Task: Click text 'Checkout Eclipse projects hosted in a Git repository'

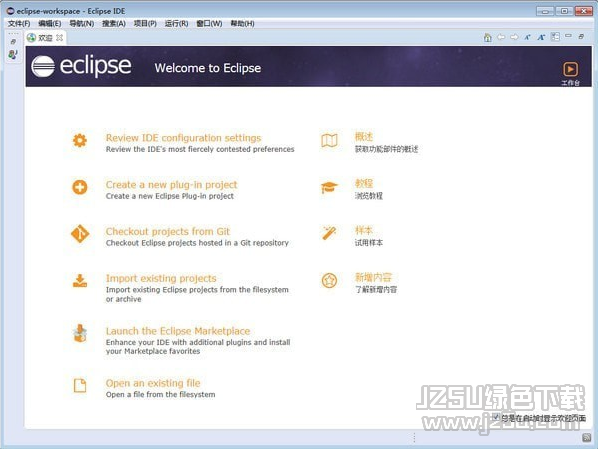Action: point(197,243)
